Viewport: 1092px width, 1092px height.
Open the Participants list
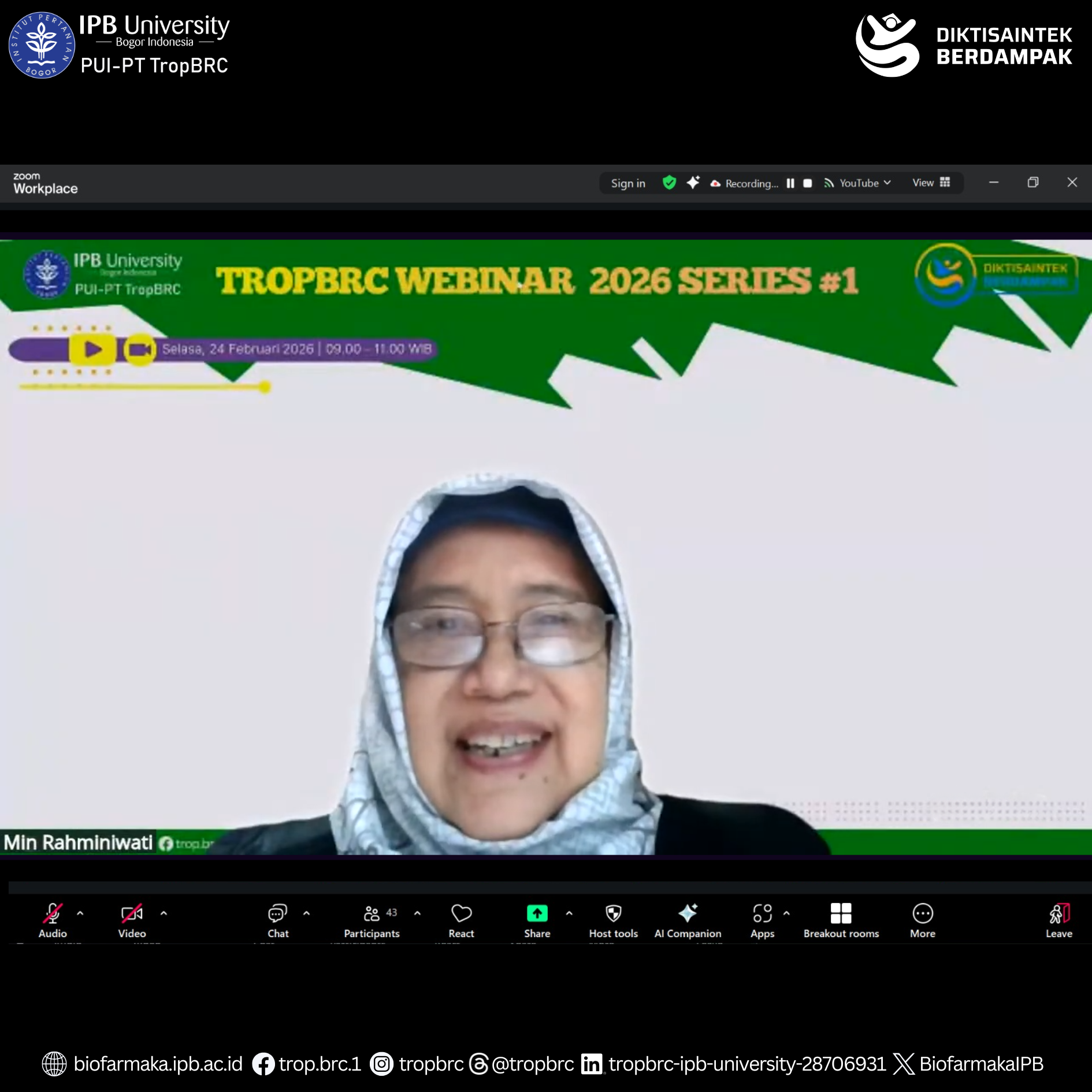point(372,920)
